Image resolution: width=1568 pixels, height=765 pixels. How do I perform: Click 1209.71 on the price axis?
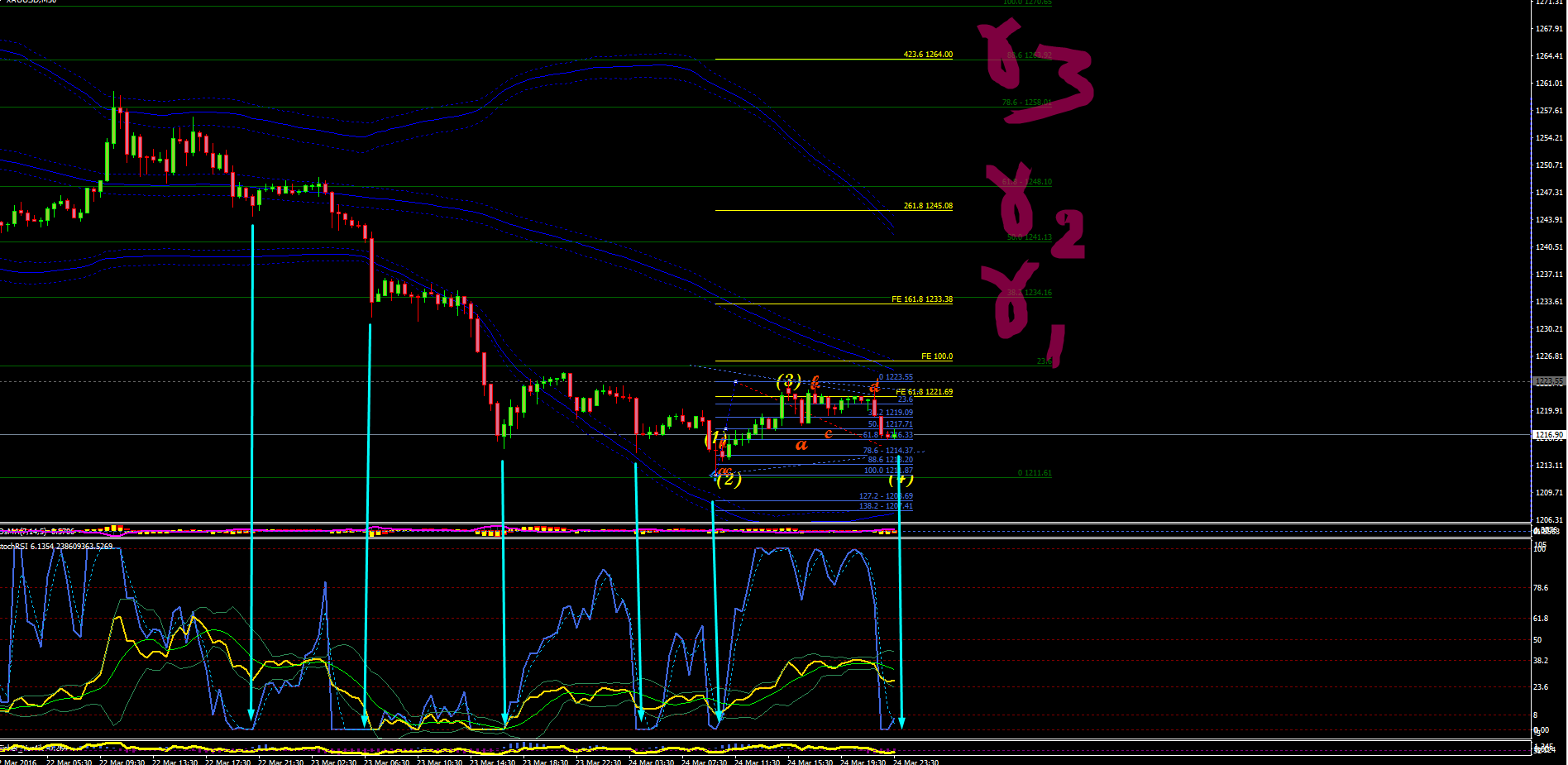[x=1549, y=493]
